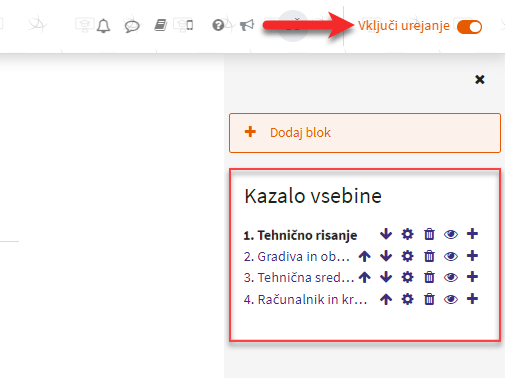Toggle visibility of chapter 3 Tehnična sred...
This screenshot has width=505, height=378.
point(451,277)
